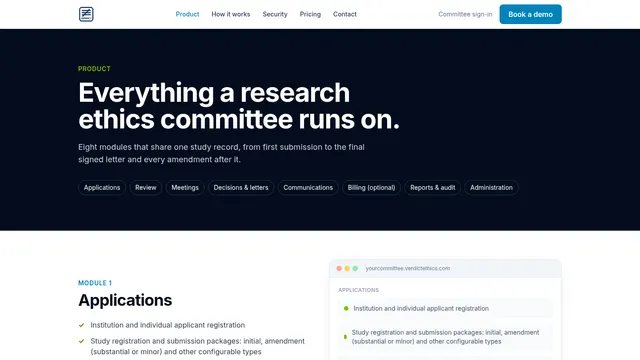Click green dot in mock browser window
Viewport: 640px width, 360px height.
(355, 269)
